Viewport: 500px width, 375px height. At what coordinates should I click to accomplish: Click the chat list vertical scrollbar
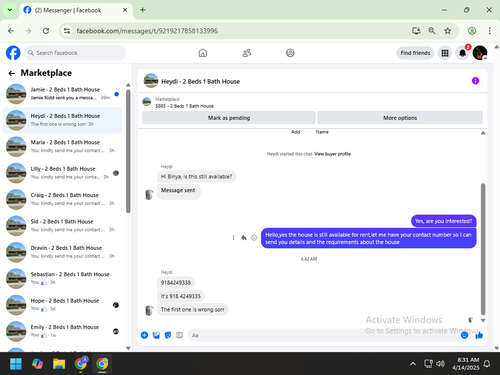tap(128, 152)
